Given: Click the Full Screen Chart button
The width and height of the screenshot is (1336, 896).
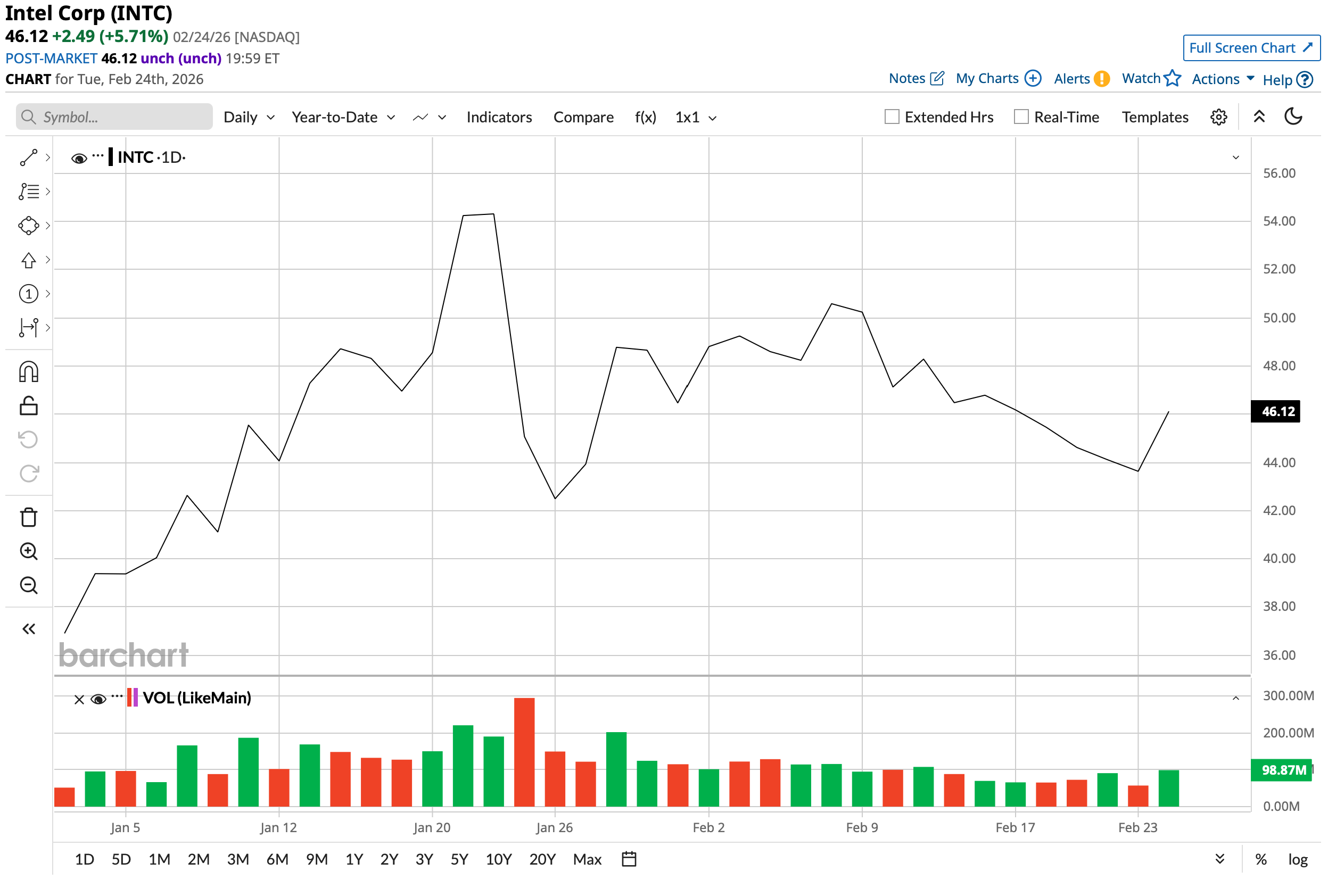Looking at the screenshot, I should (1251, 48).
